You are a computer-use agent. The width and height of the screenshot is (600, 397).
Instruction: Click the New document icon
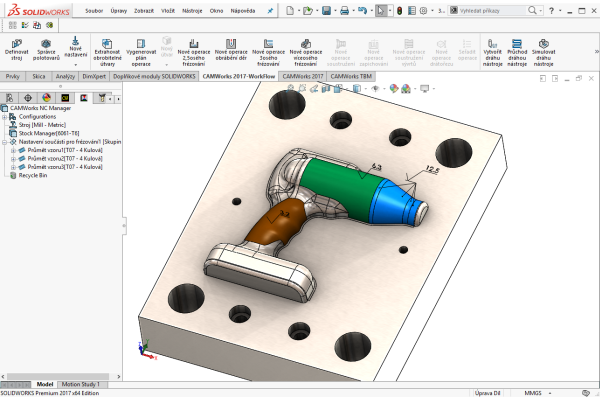coord(290,11)
